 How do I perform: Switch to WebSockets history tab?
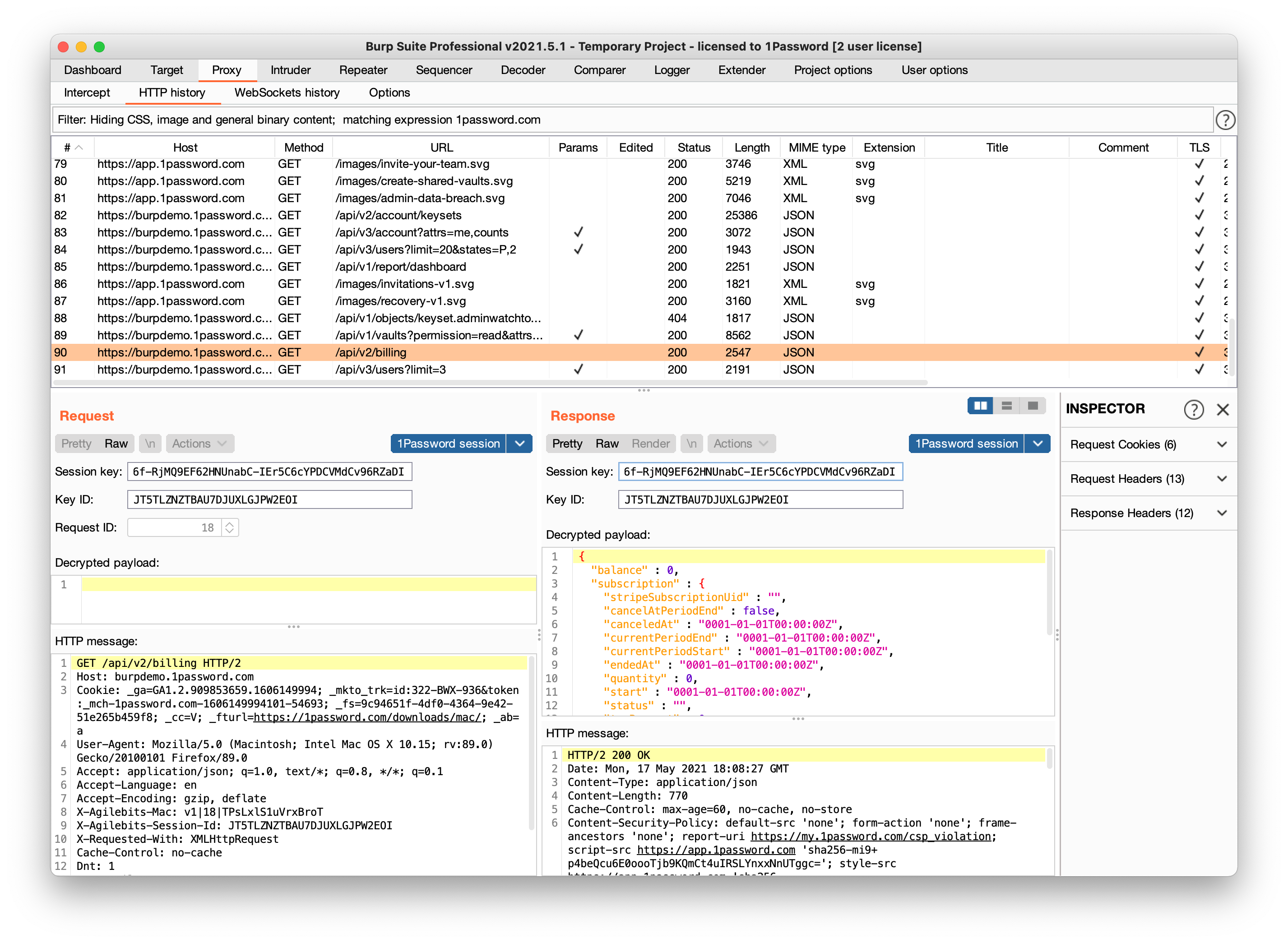coord(287,92)
